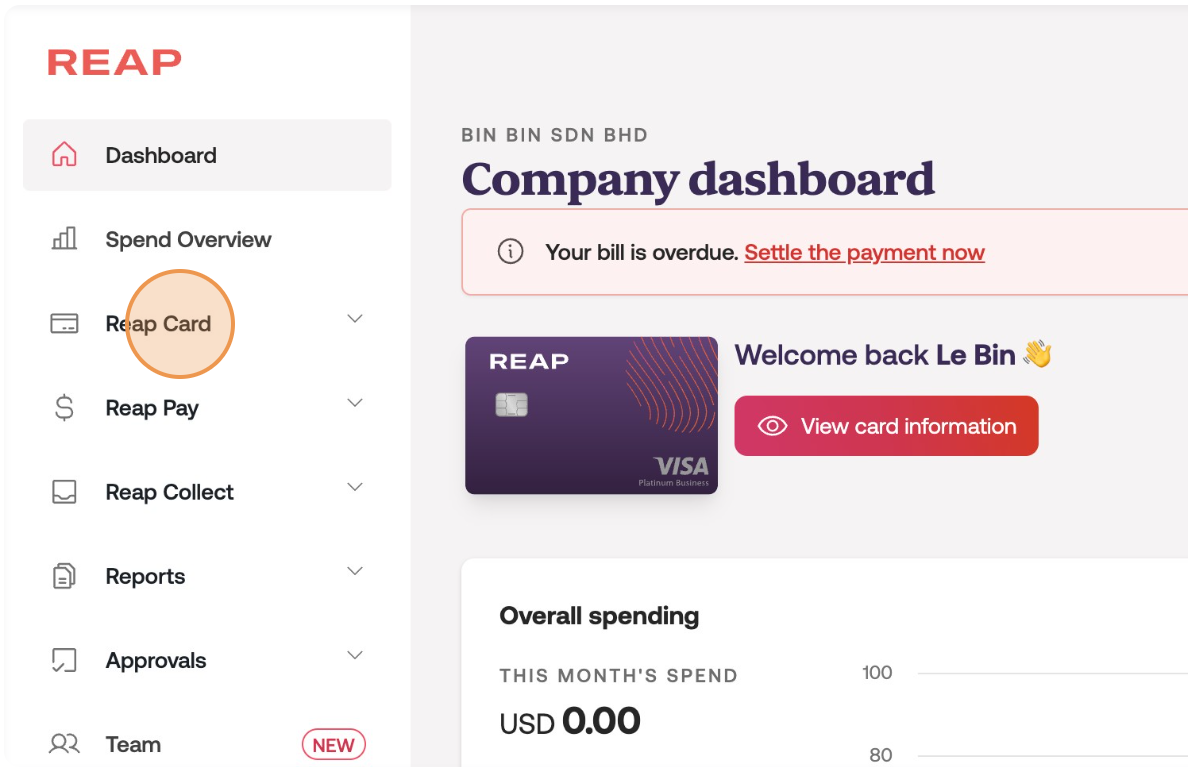1188x776 pixels.
Task: Click the Reap Collect inbox icon
Action: (64, 492)
